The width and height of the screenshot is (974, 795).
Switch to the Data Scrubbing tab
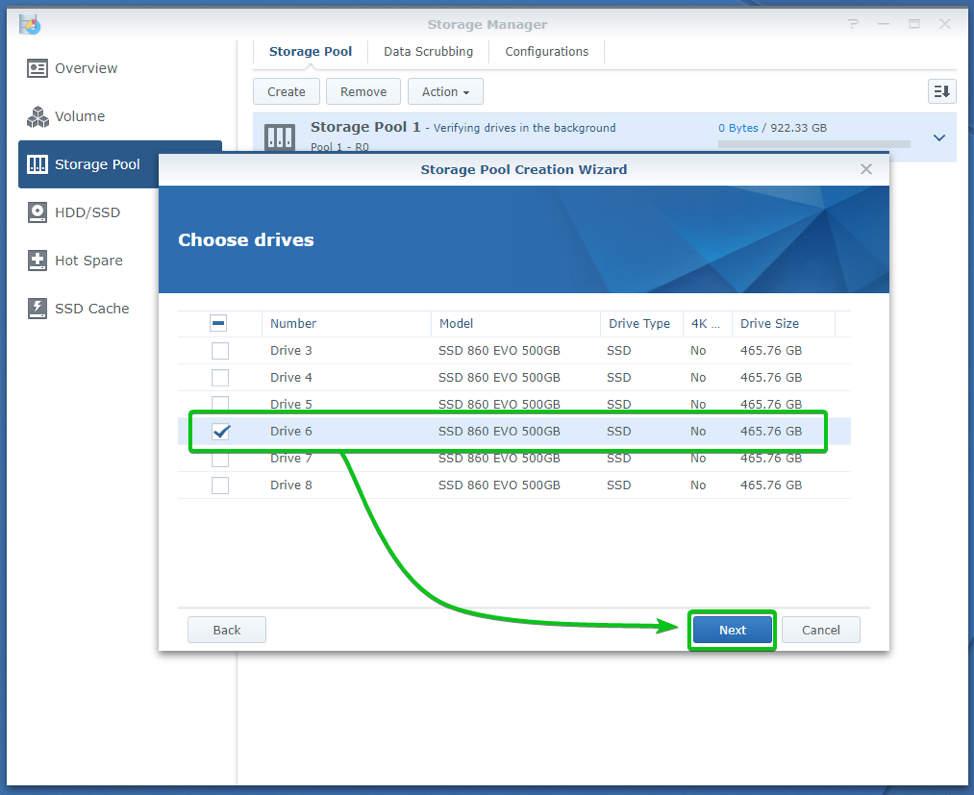(428, 52)
